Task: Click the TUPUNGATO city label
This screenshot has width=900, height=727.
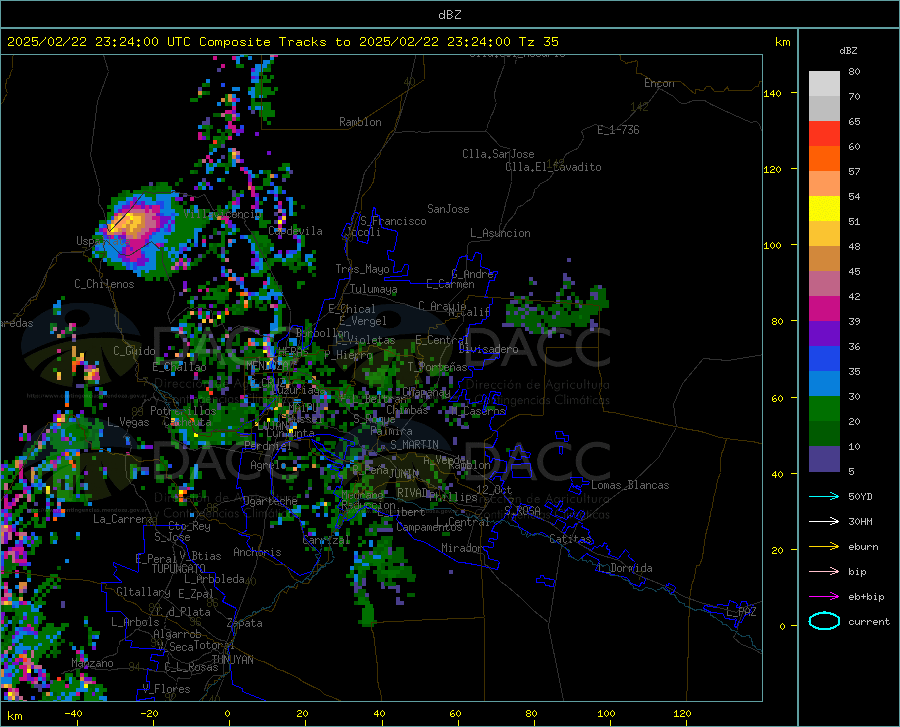Action: pos(179,569)
